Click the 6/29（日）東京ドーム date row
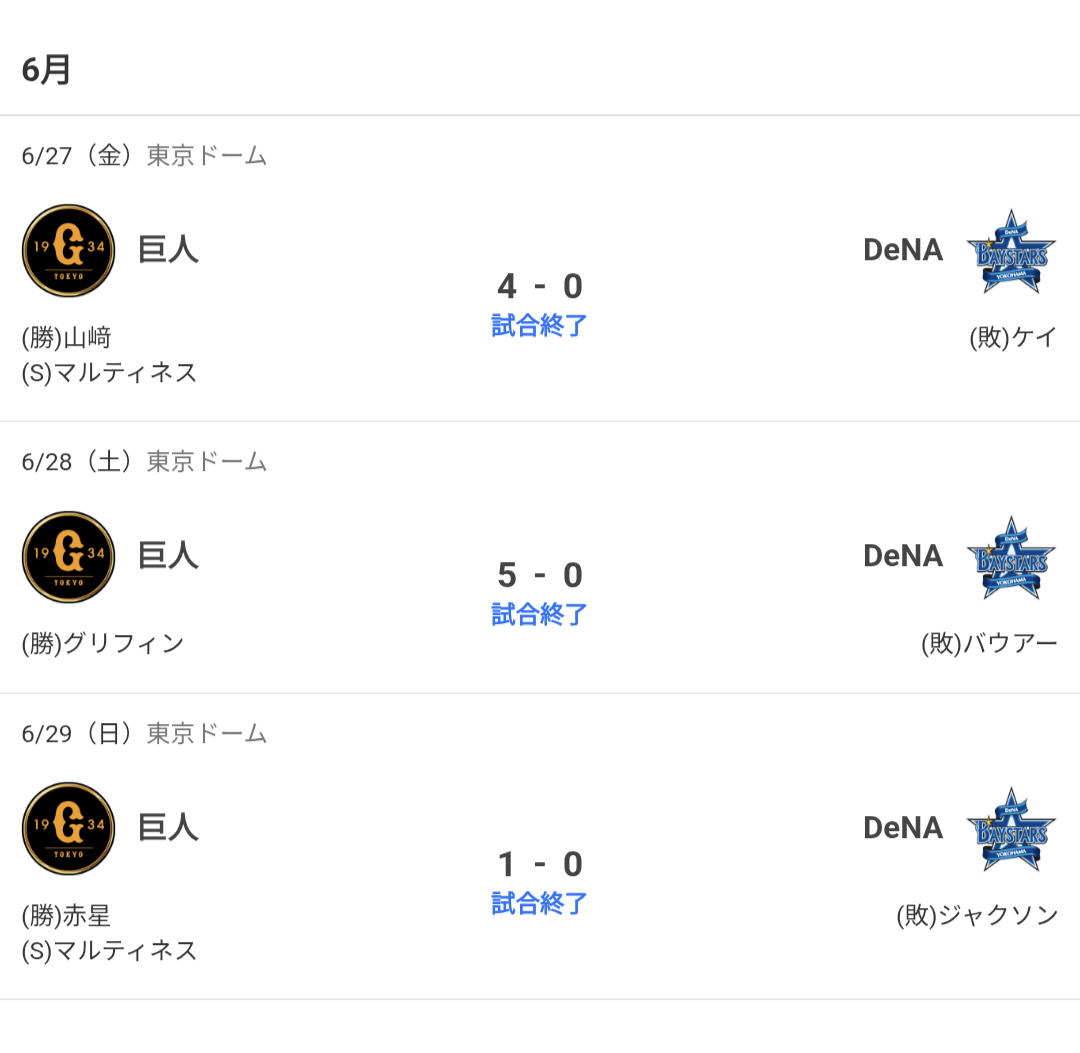 [x=144, y=733]
